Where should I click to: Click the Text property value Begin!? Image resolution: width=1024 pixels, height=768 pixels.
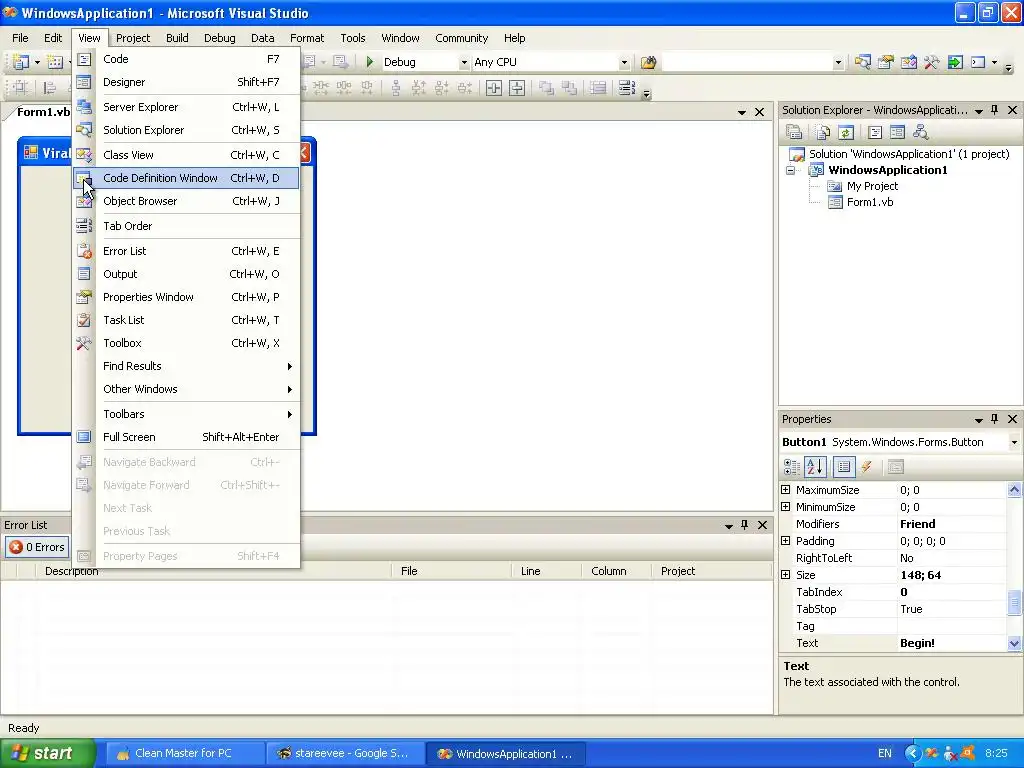tap(917, 643)
